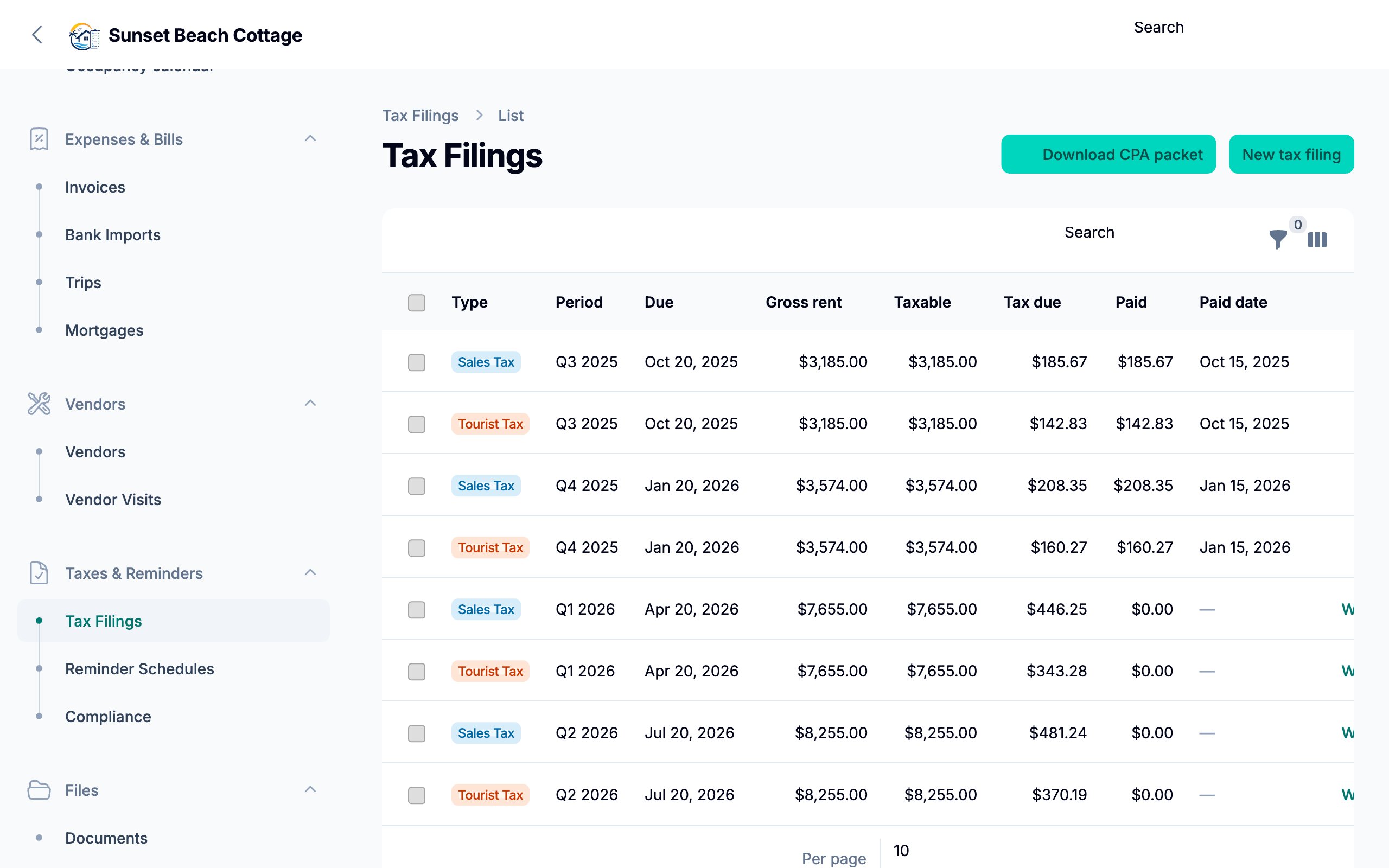
Task: Click the back arrow beside Sunset Beach Cottage
Action: 37,35
